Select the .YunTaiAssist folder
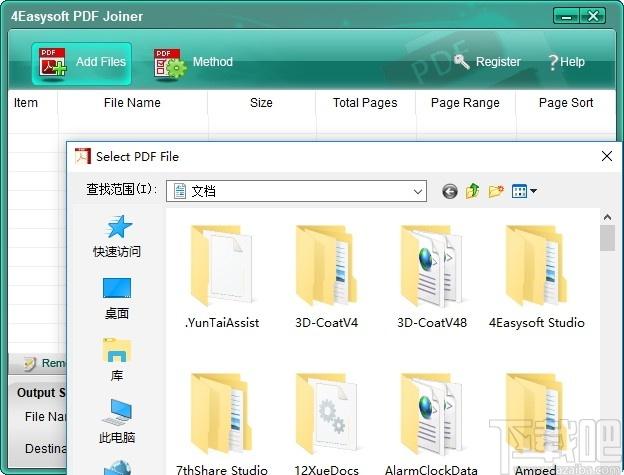This screenshot has height=475, width=624. tap(222, 277)
